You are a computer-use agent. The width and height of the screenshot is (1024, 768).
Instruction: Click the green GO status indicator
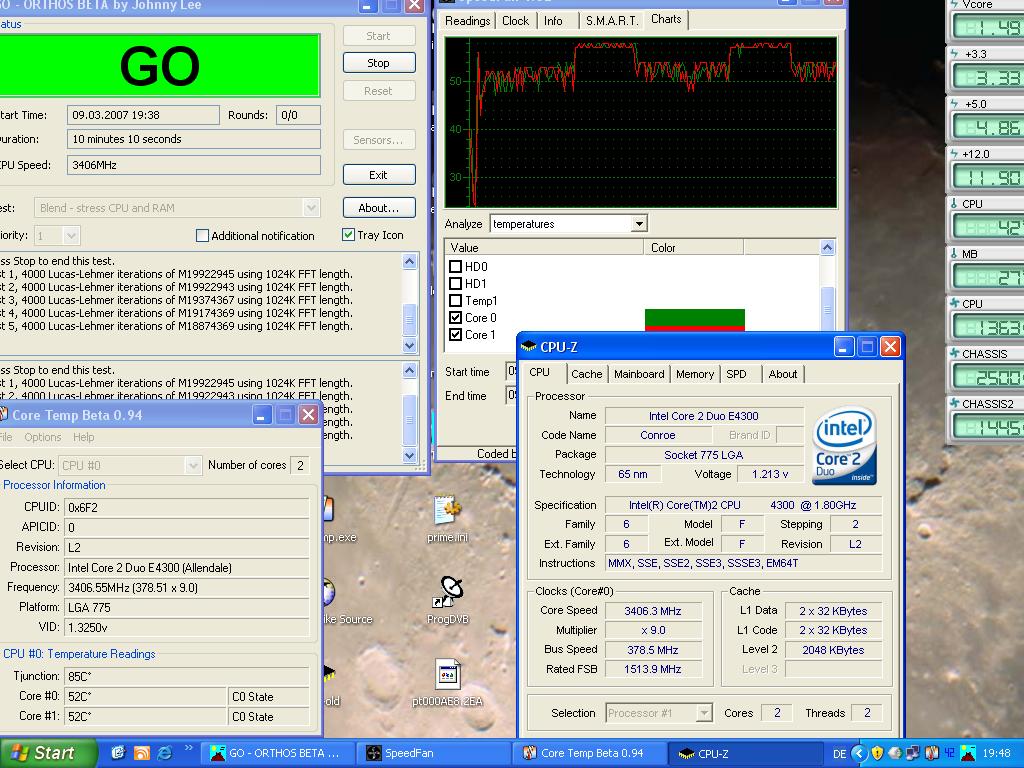coord(159,65)
